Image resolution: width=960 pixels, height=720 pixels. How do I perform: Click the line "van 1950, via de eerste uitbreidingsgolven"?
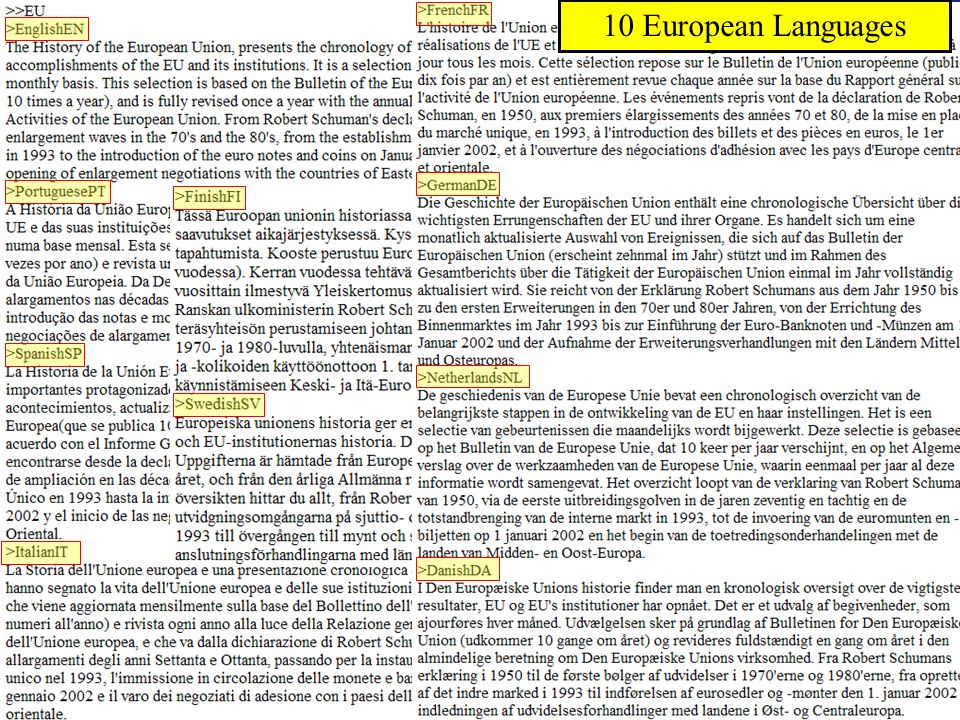(x=662, y=500)
